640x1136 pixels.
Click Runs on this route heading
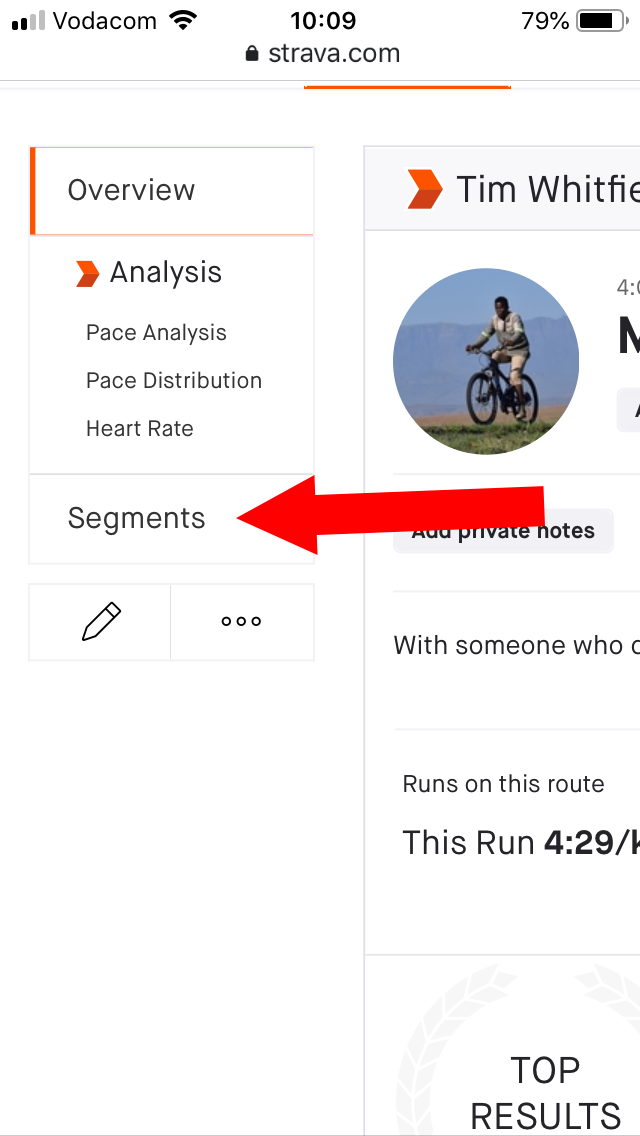pyautogui.click(x=503, y=784)
